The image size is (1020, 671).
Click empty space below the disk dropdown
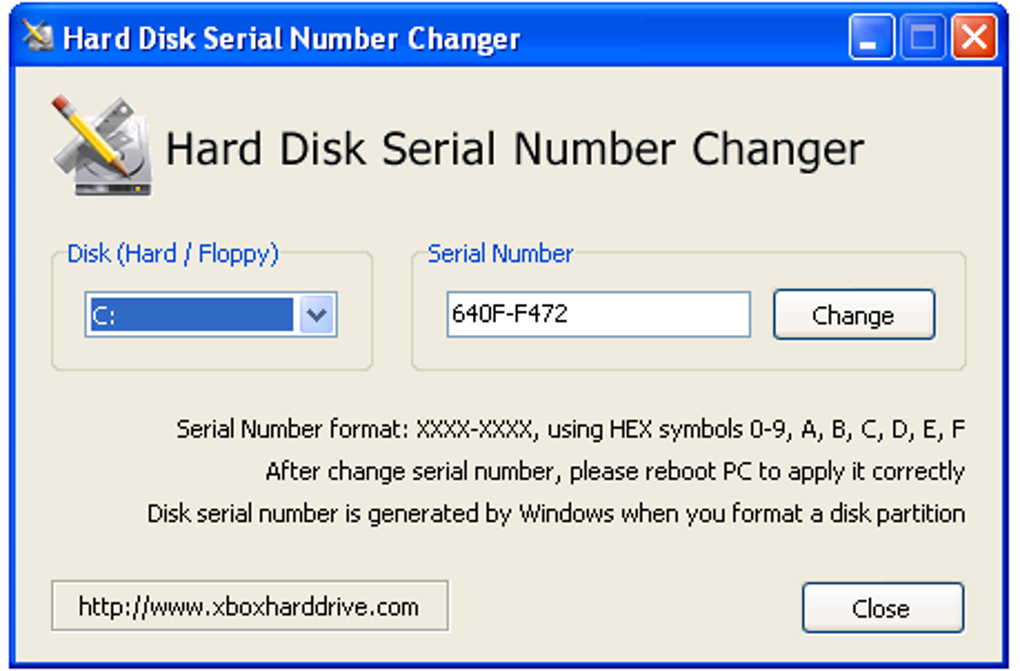pos(210,354)
